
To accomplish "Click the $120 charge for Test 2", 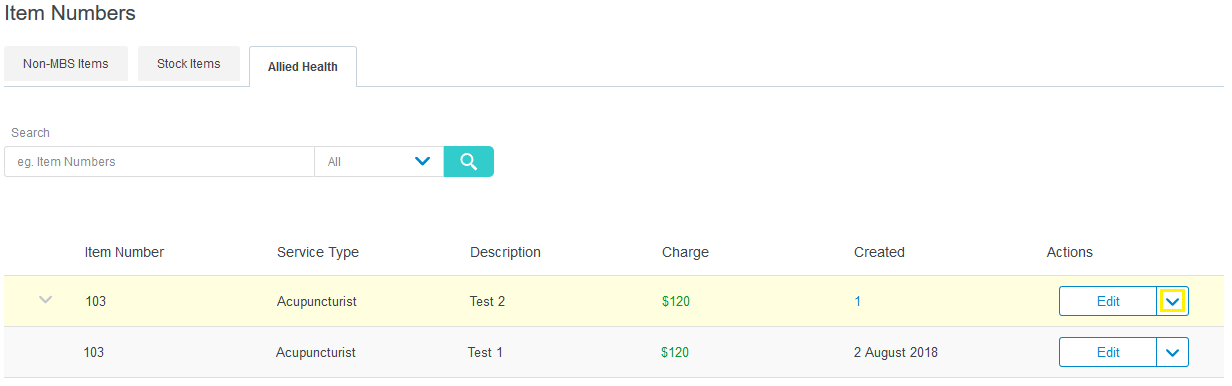I will pyautogui.click(x=676, y=301).
